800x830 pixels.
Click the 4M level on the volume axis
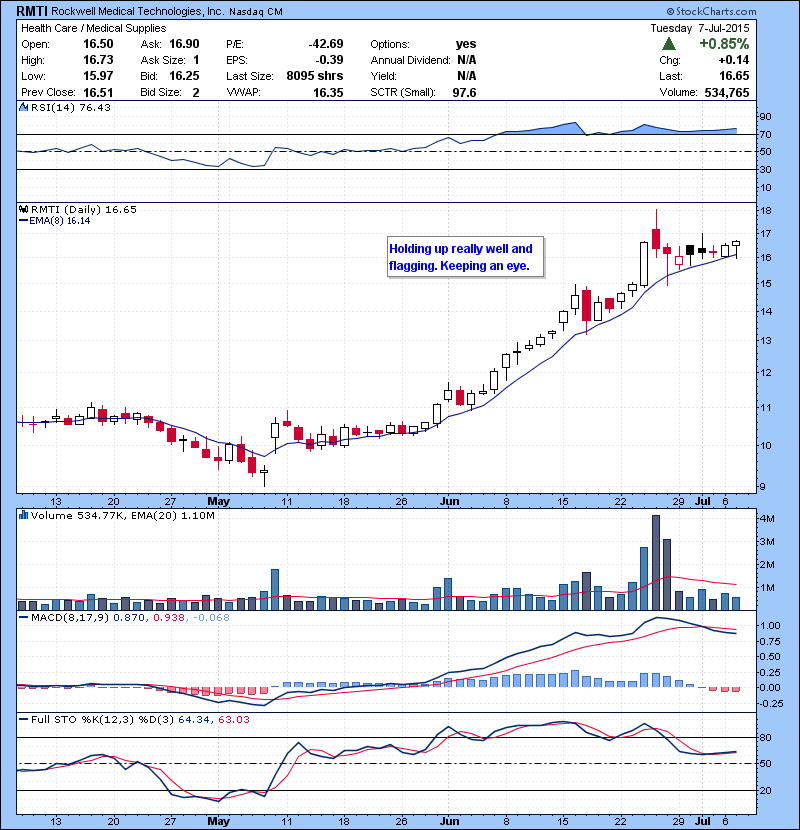coord(767,519)
